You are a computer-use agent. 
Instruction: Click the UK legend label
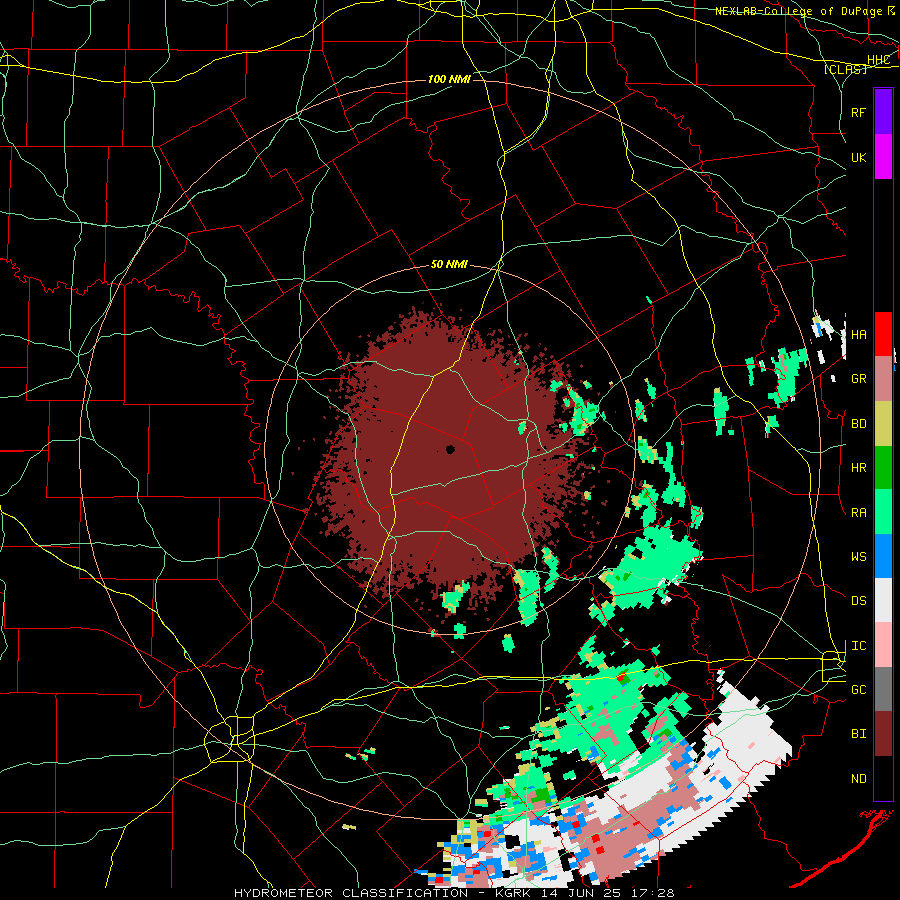858,157
